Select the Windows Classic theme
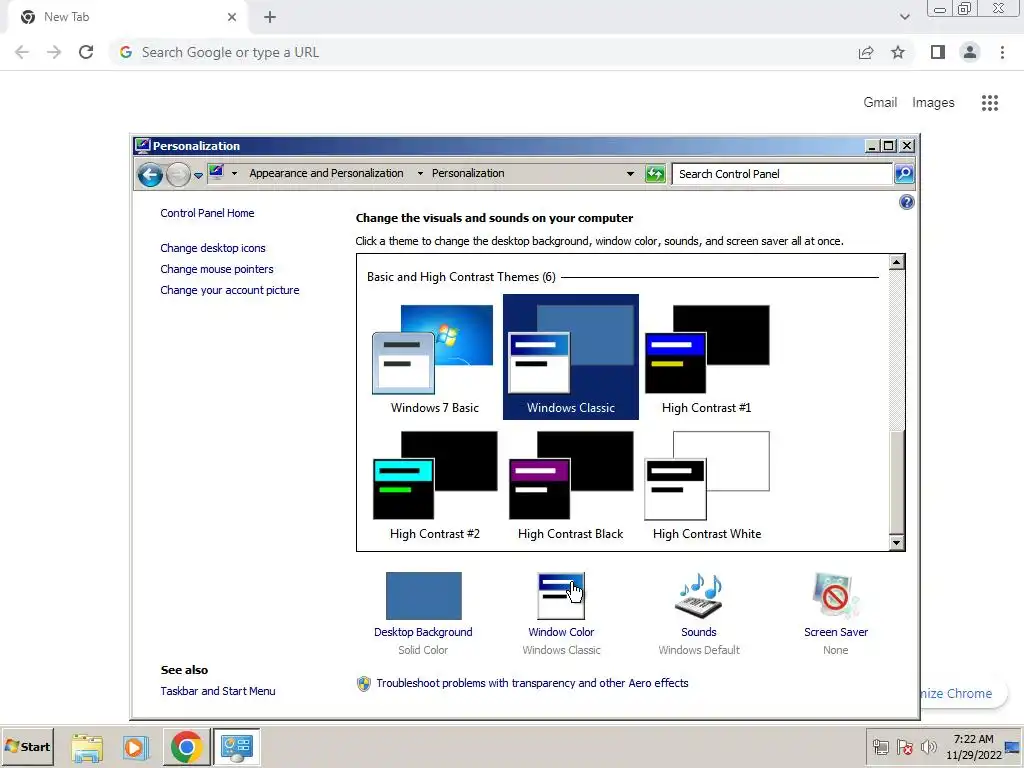This screenshot has width=1024, height=768. [571, 357]
